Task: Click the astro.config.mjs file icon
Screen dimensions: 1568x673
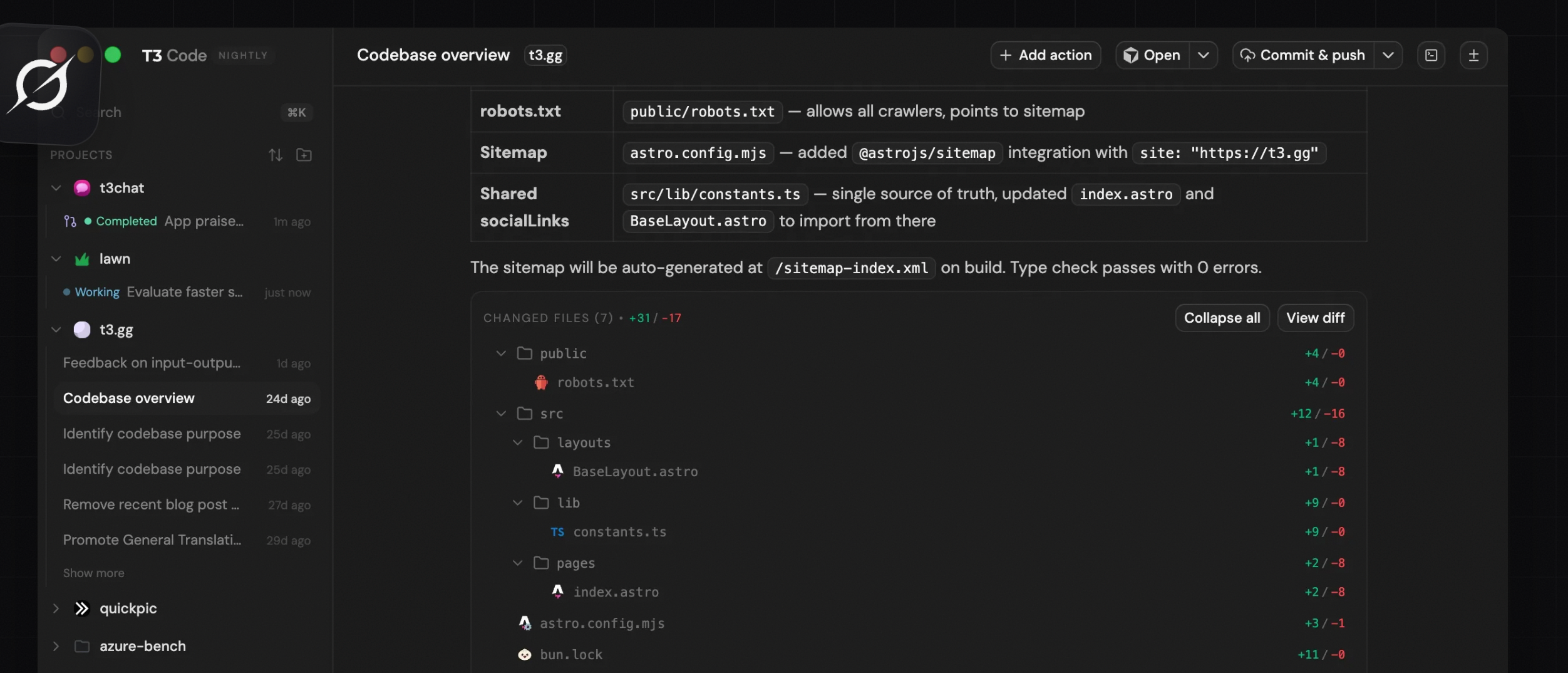Action: [525, 623]
